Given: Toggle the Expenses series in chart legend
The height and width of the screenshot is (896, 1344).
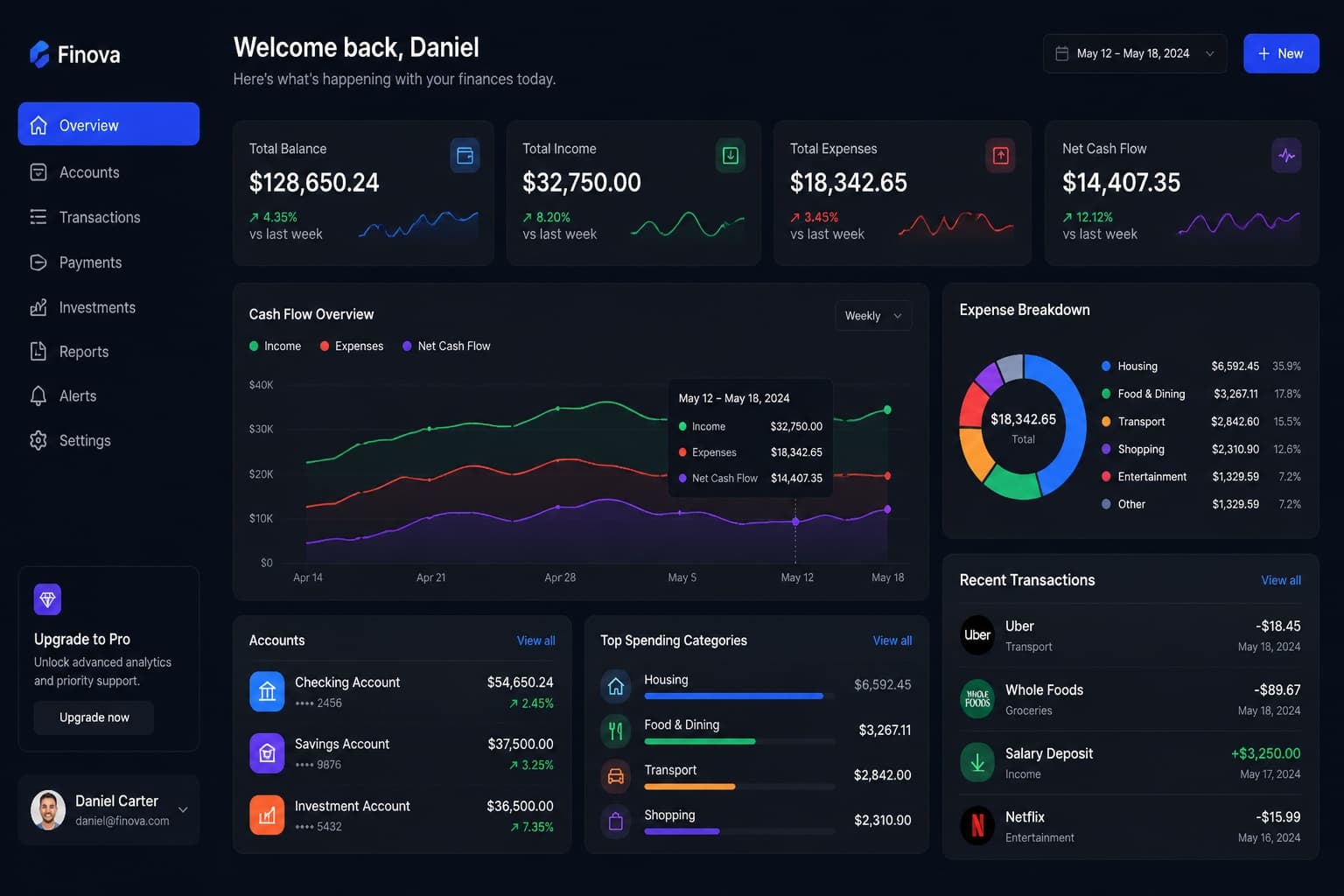Looking at the screenshot, I should pyautogui.click(x=352, y=346).
